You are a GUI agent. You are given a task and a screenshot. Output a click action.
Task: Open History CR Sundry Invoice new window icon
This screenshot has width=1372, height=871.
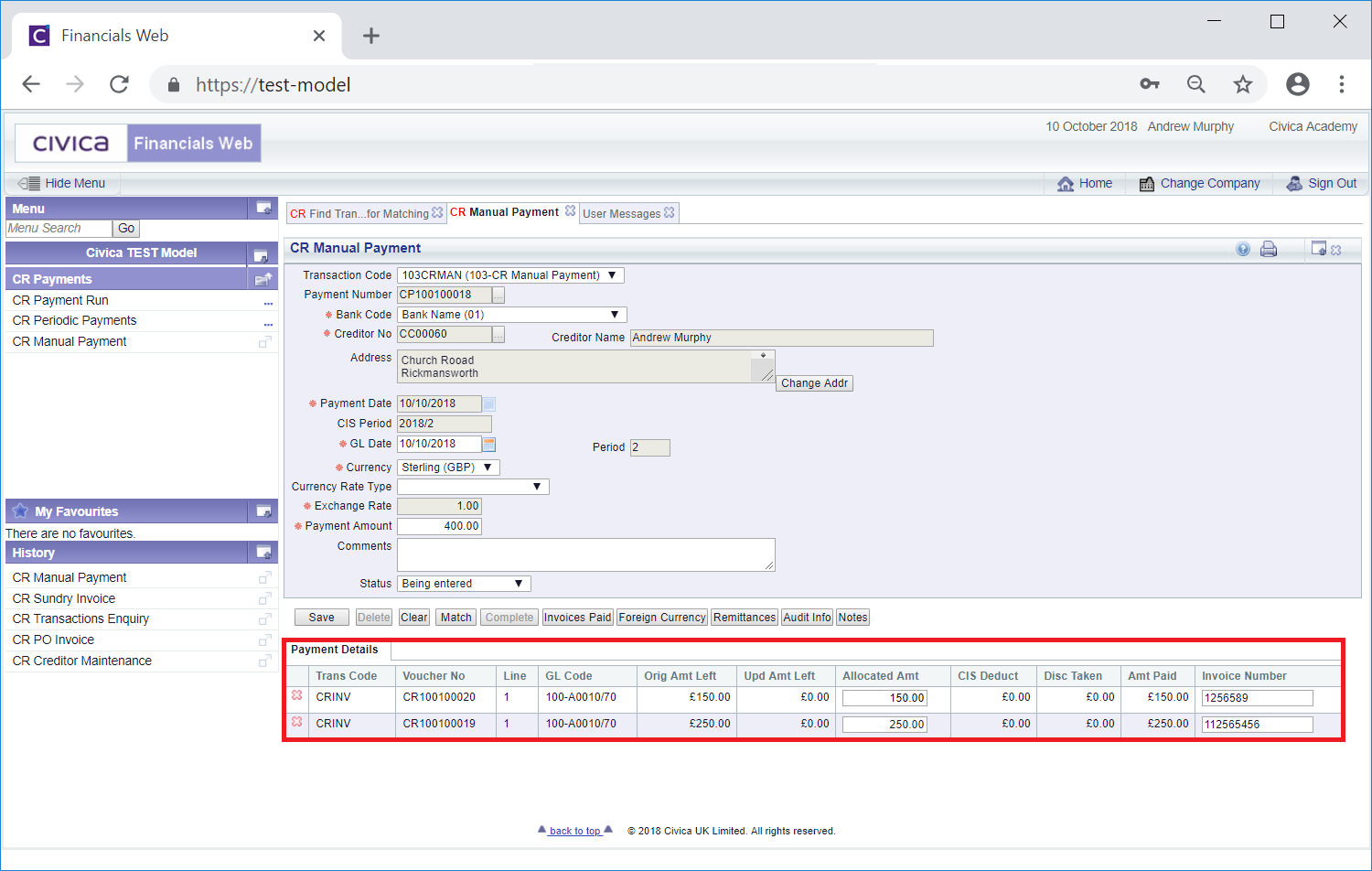pyautogui.click(x=265, y=598)
